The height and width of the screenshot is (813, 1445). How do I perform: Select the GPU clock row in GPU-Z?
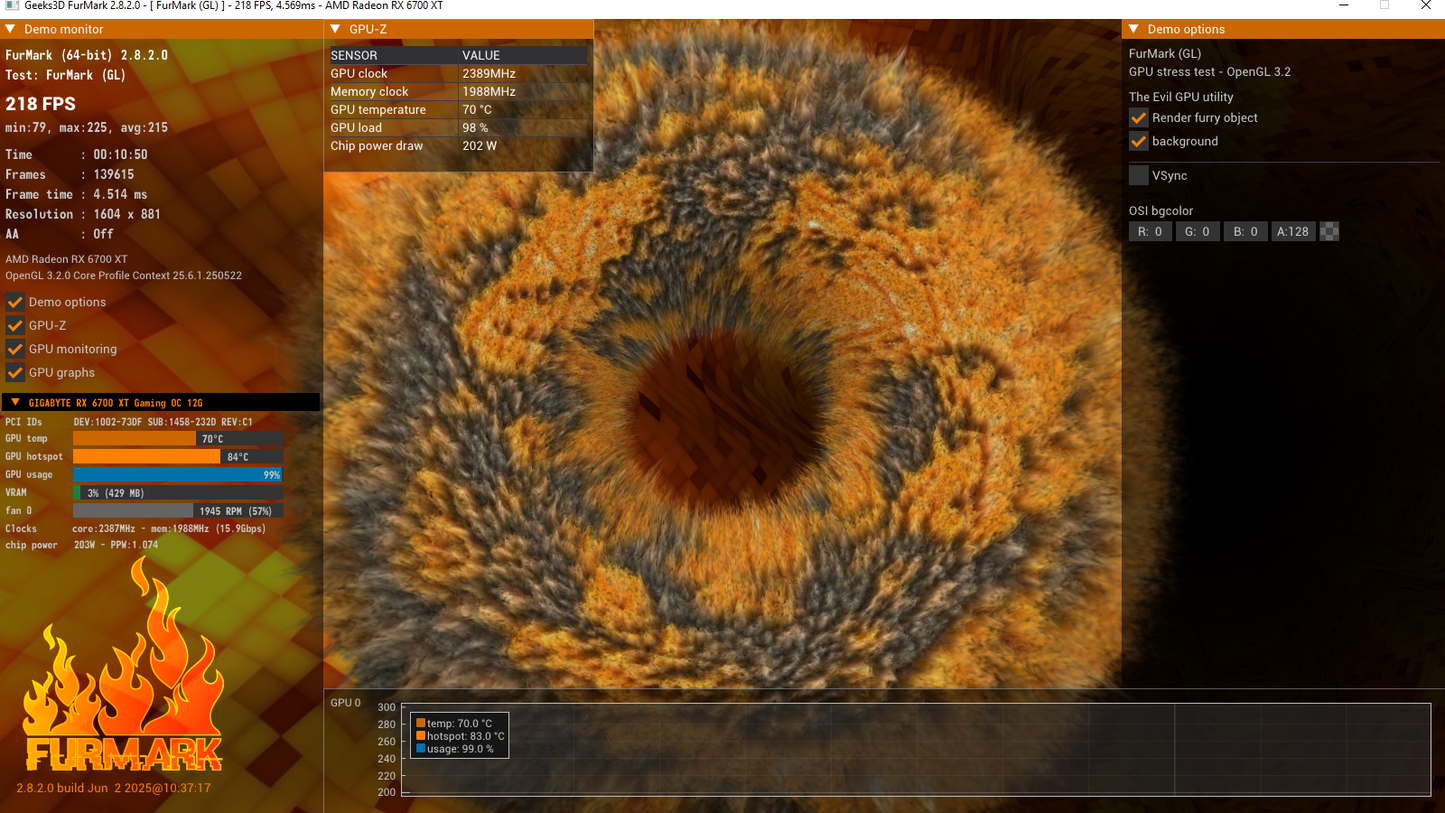coord(458,73)
